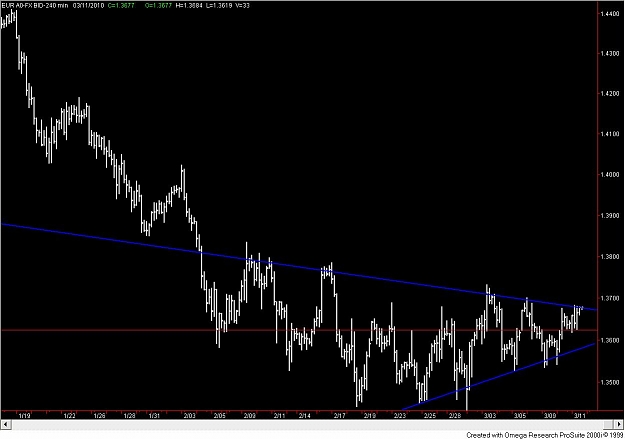Click the 3/05 date axis label

520,415
